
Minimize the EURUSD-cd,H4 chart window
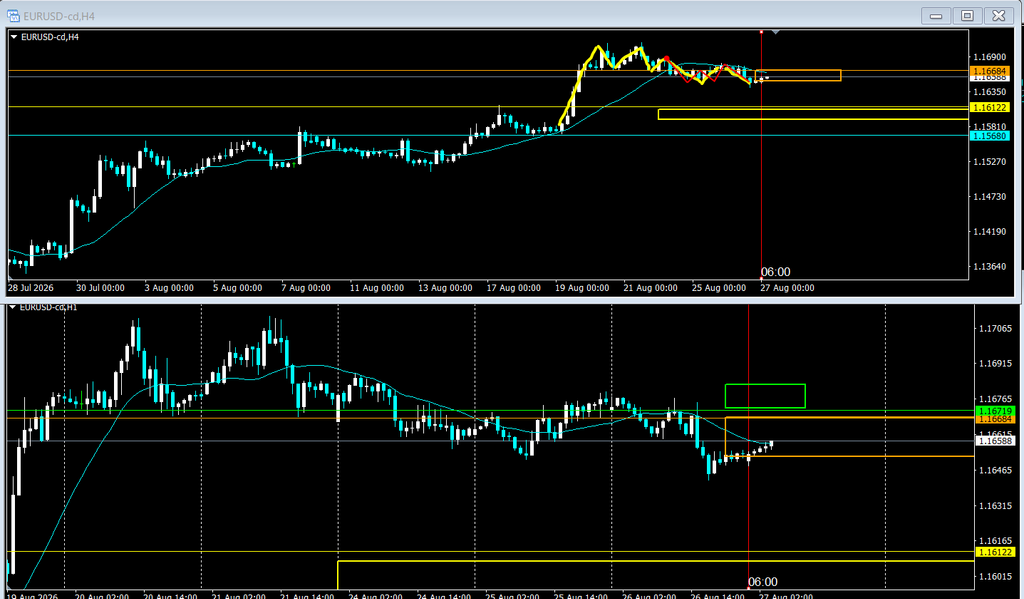936,16
